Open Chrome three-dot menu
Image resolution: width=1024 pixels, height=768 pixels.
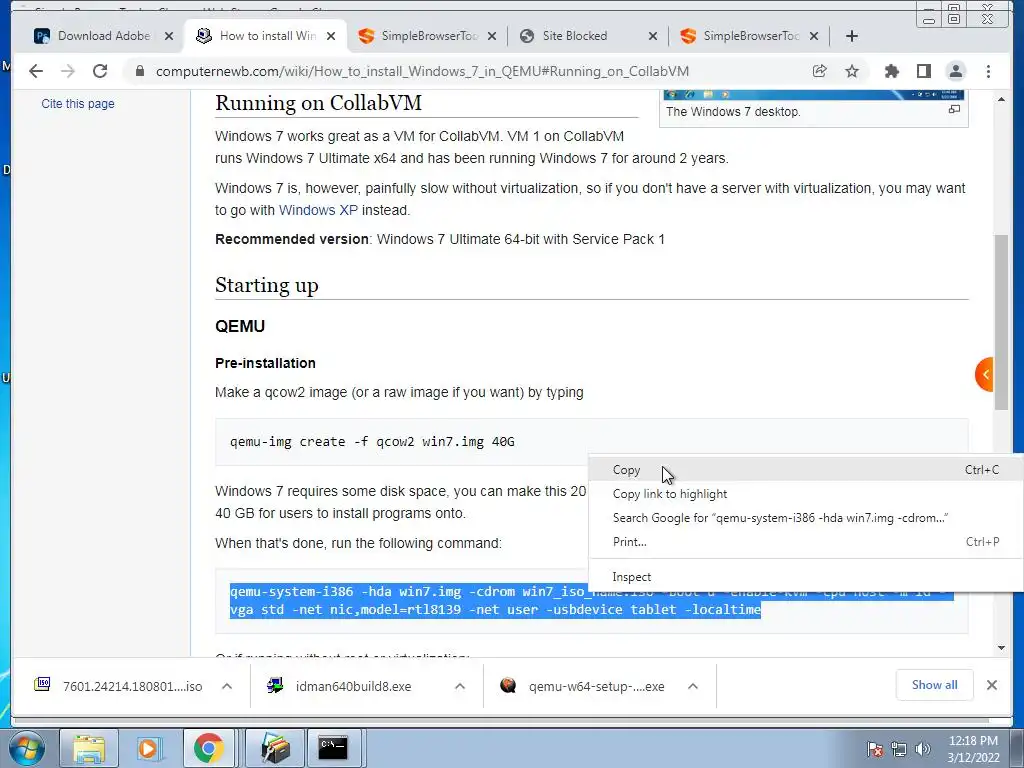coord(988,71)
